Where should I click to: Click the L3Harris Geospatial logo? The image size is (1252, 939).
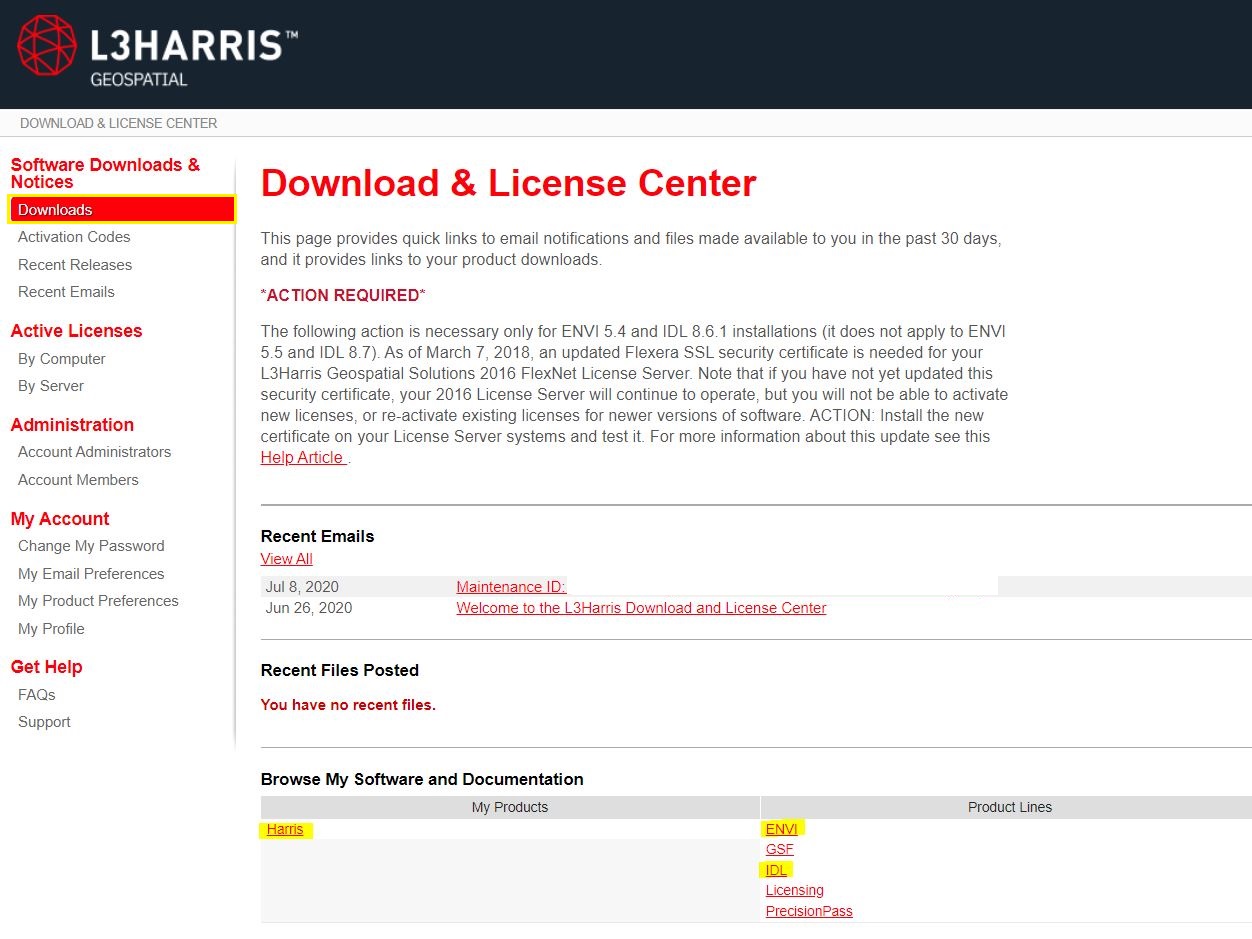[157, 50]
